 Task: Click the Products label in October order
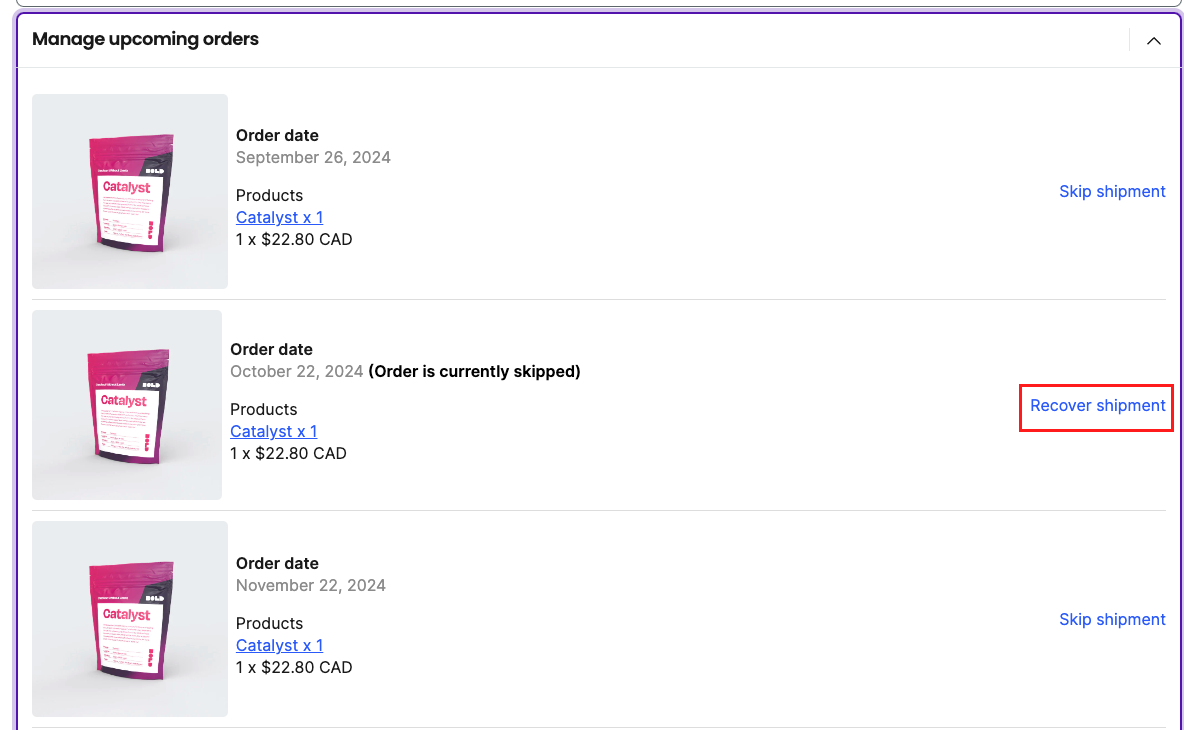[264, 409]
